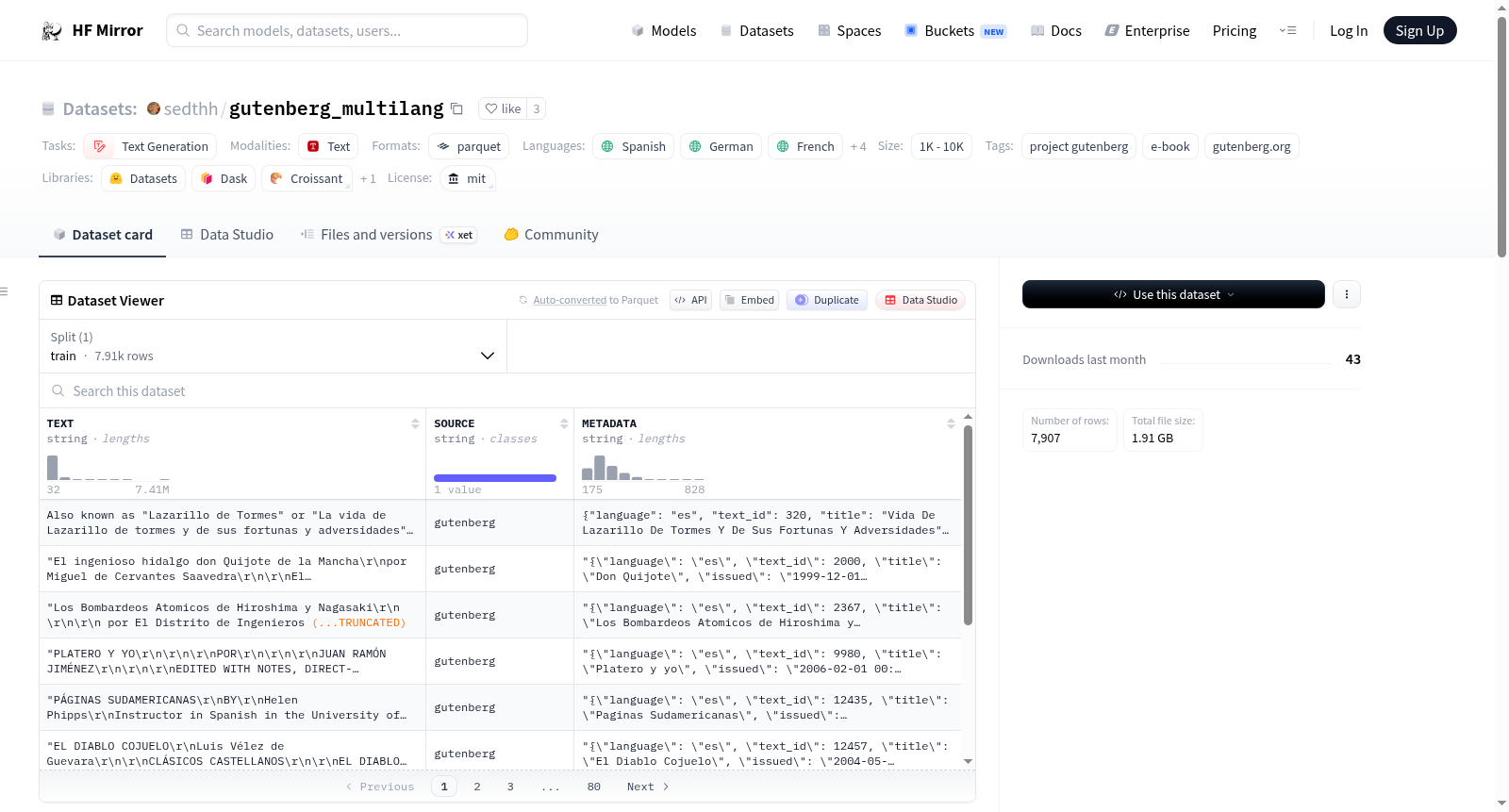Open the Enterprise page
The image size is (1509, 812).
[1147, 31]
